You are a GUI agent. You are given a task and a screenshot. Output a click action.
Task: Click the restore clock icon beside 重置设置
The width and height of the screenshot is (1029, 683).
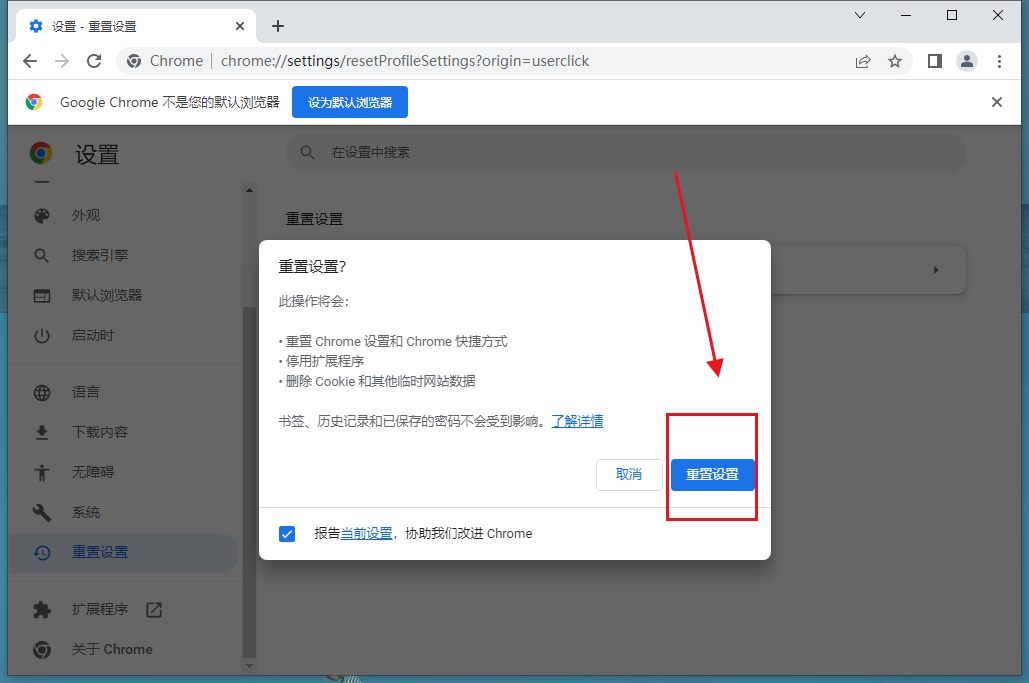tap(41, 552)
